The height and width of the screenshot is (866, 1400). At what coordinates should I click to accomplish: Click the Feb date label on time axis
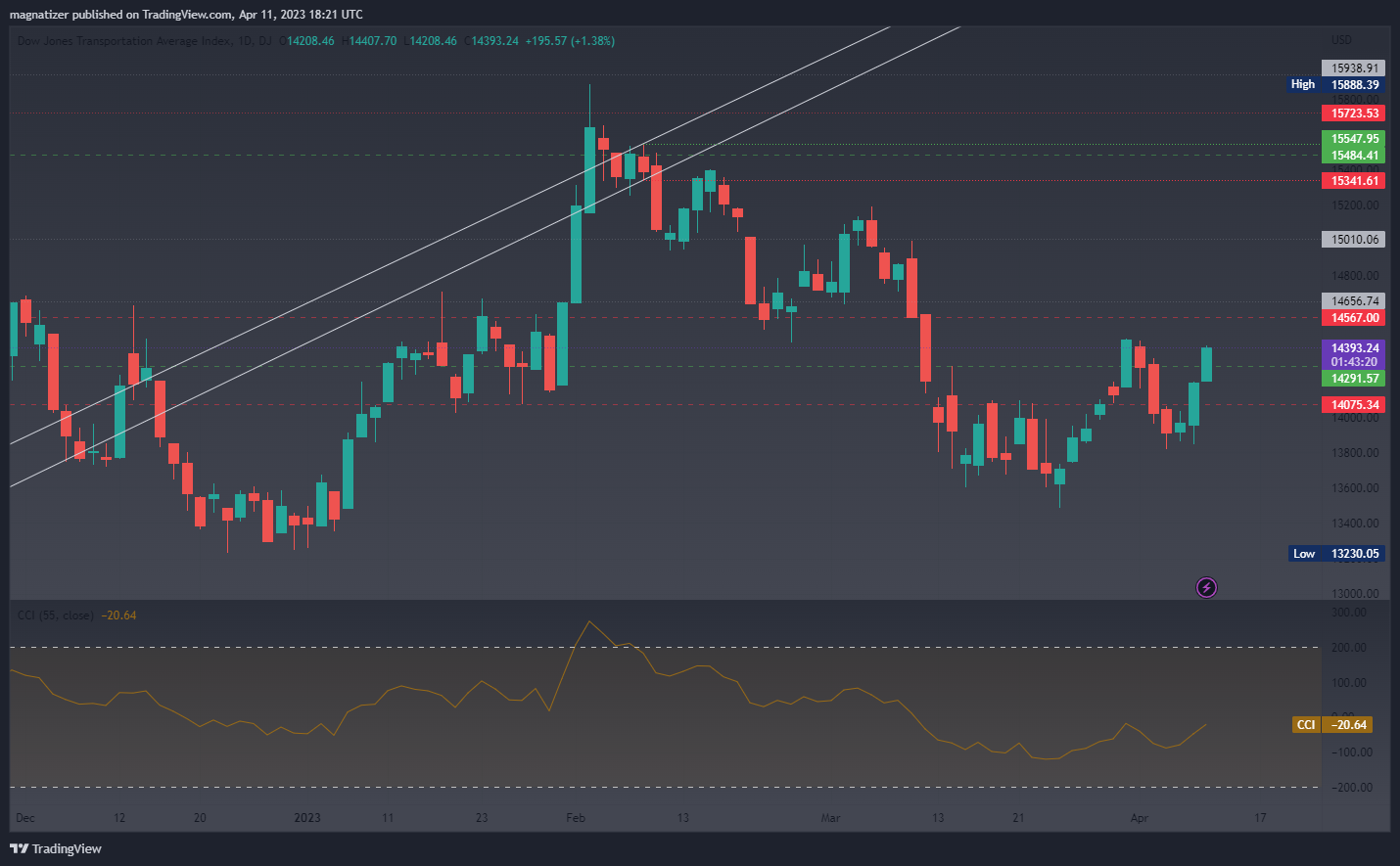click(576, 818)
